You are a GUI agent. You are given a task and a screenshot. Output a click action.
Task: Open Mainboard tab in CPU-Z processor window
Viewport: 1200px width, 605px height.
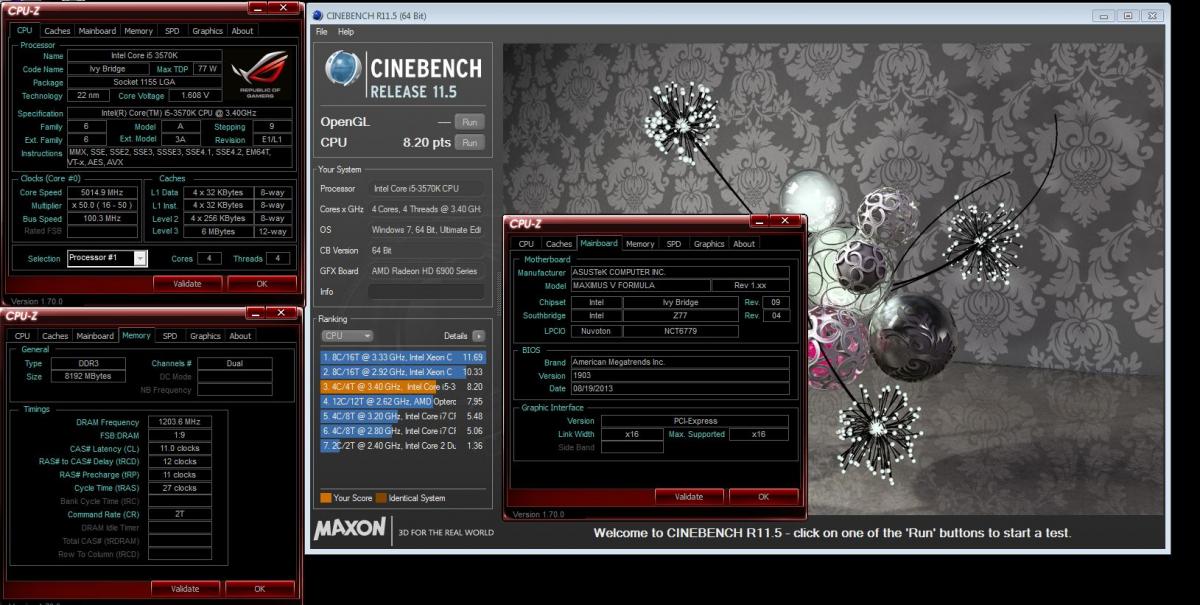pos(97,31)
